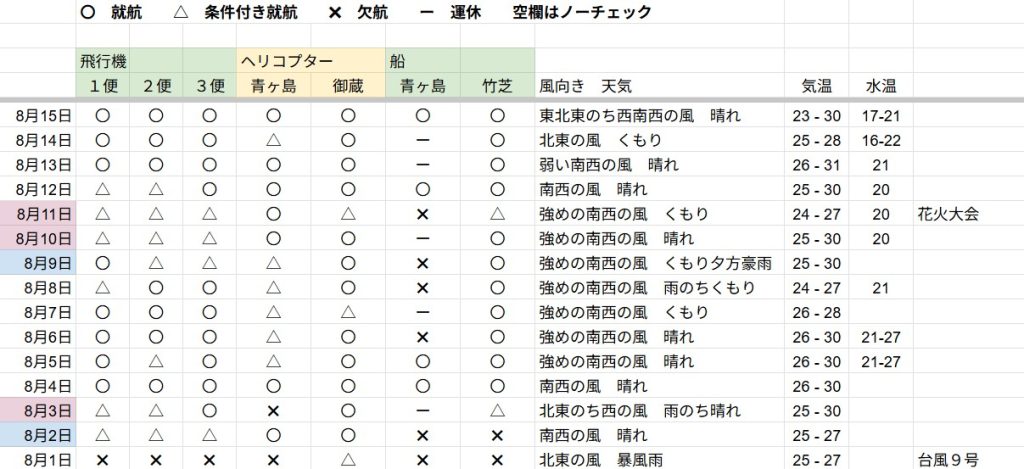Click the 風向き 天気 column header
This screenshot has height=469, width=1024.
[x=585, y=86]
